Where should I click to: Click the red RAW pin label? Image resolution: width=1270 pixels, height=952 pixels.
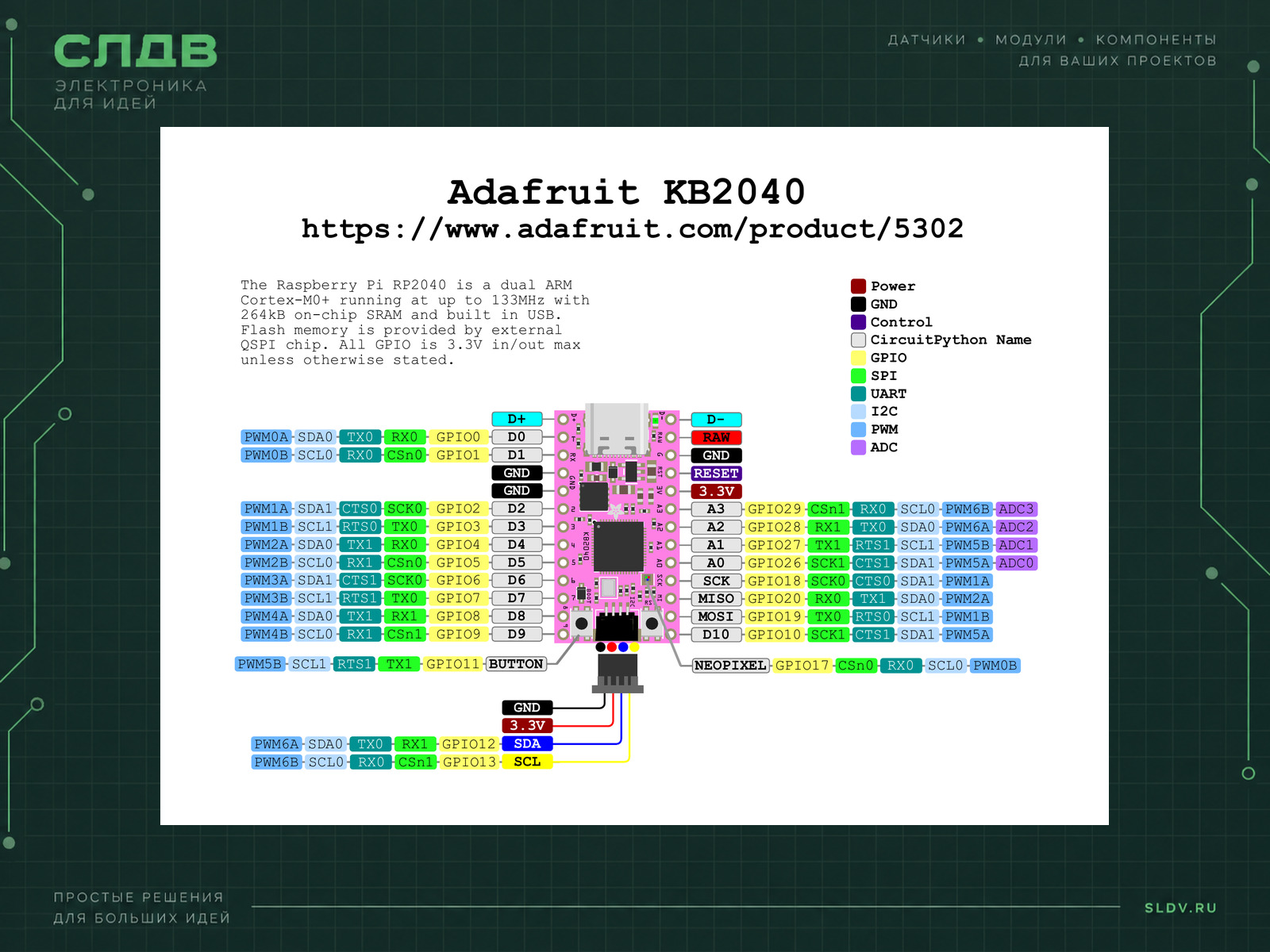coord(716,437)
